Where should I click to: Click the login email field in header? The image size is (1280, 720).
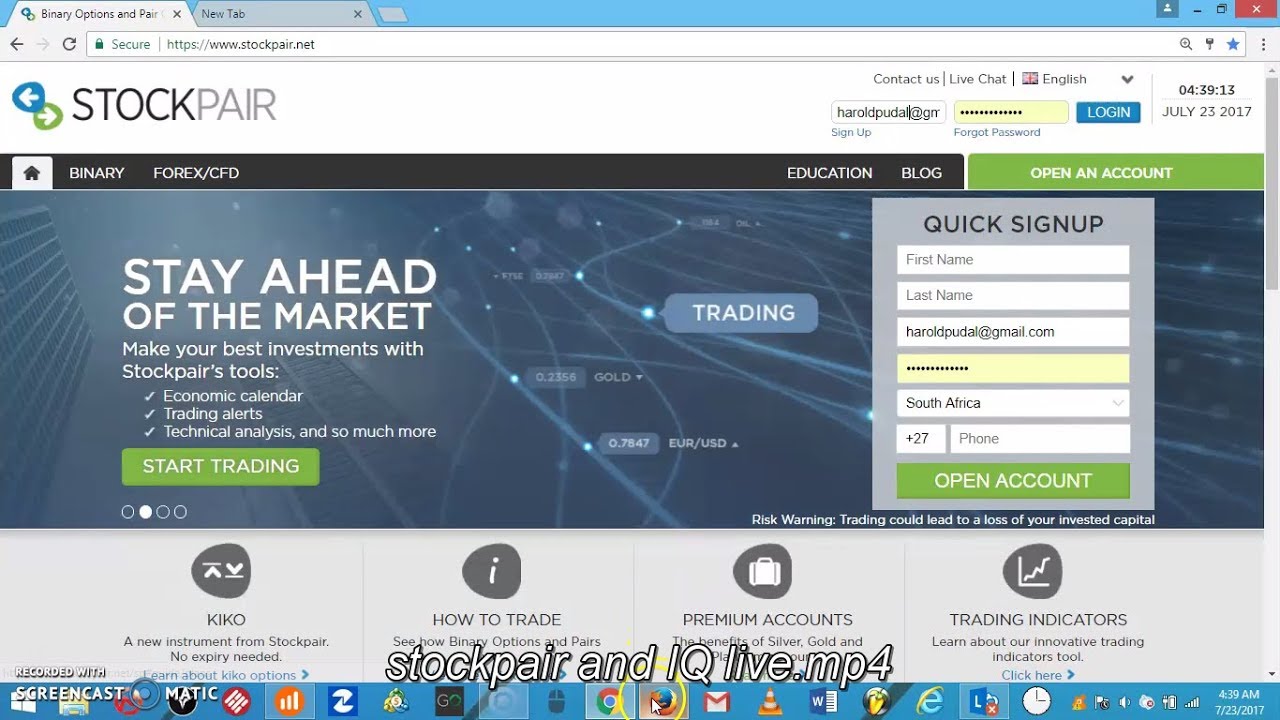pyautogui.click(x=888, y=112)
